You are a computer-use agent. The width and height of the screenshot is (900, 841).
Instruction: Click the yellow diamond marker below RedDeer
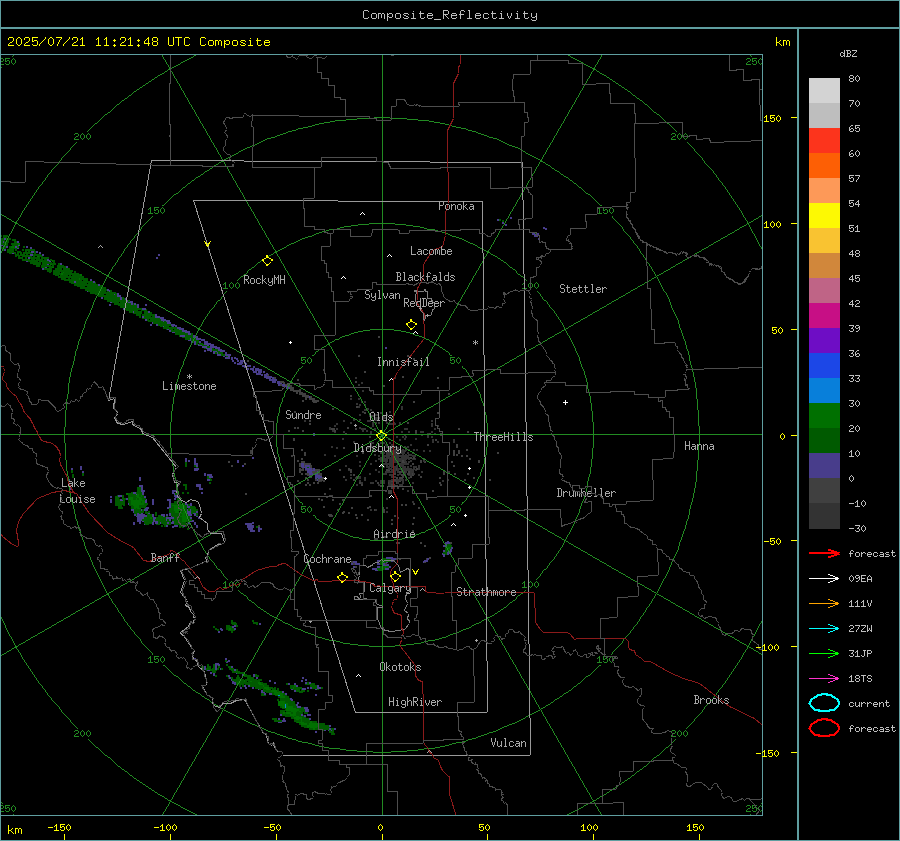[x=411, y=325]
